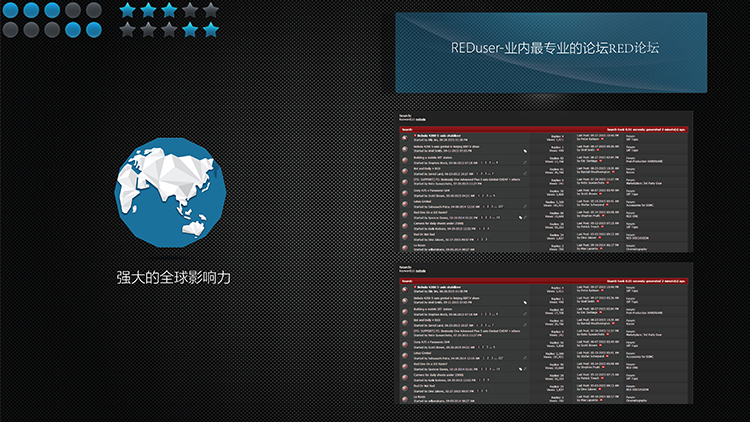Select the first blue star in the top star row
This screenshot has width=750, height=422.
(x=127, y=10)
